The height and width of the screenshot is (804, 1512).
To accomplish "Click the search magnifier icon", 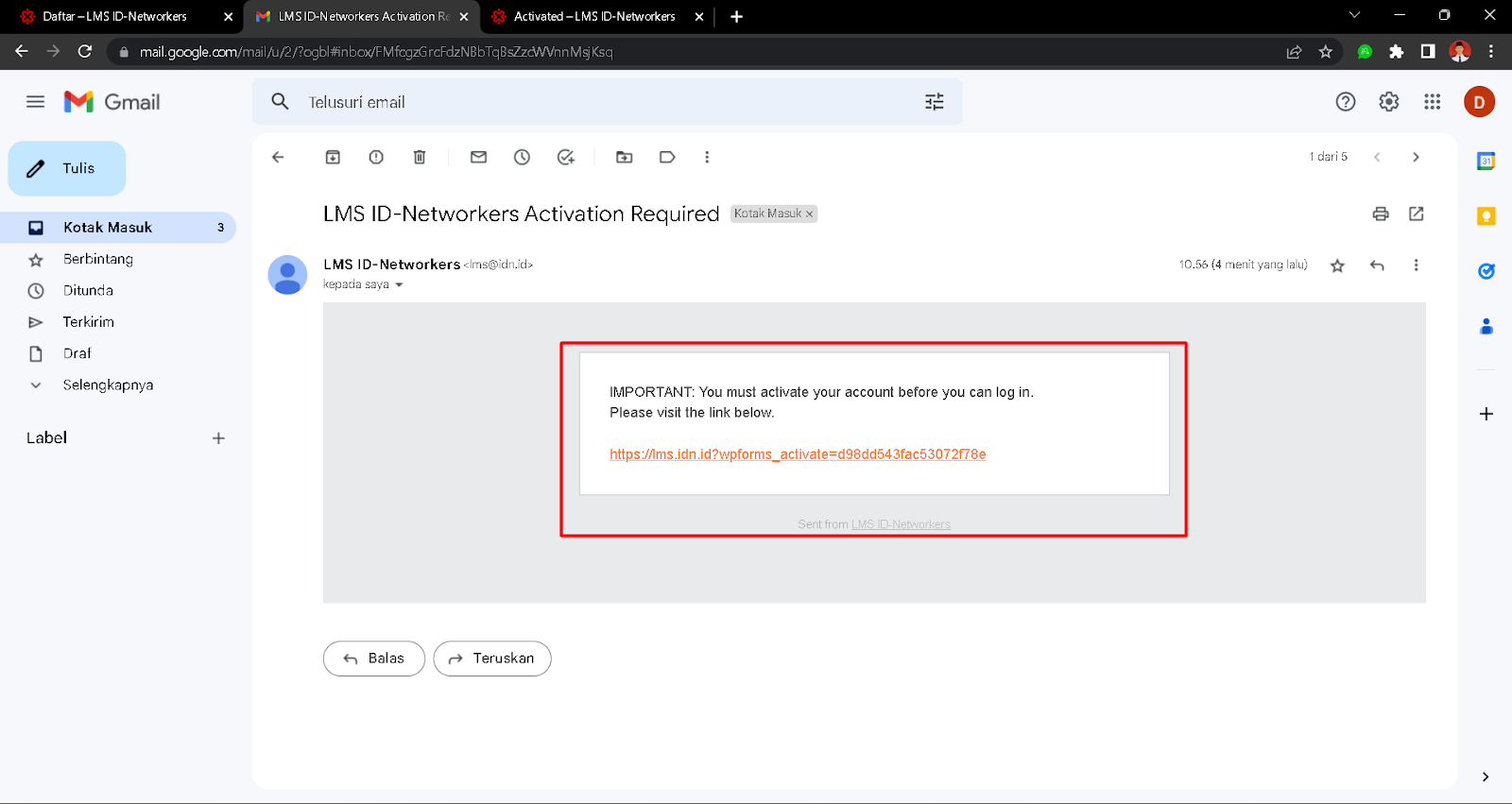I will coord(280,101).
